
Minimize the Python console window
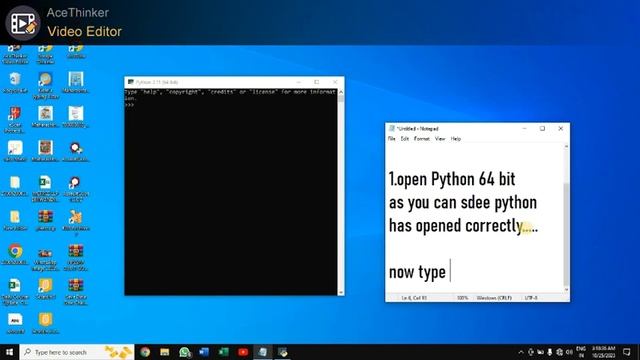pos(298,82)
